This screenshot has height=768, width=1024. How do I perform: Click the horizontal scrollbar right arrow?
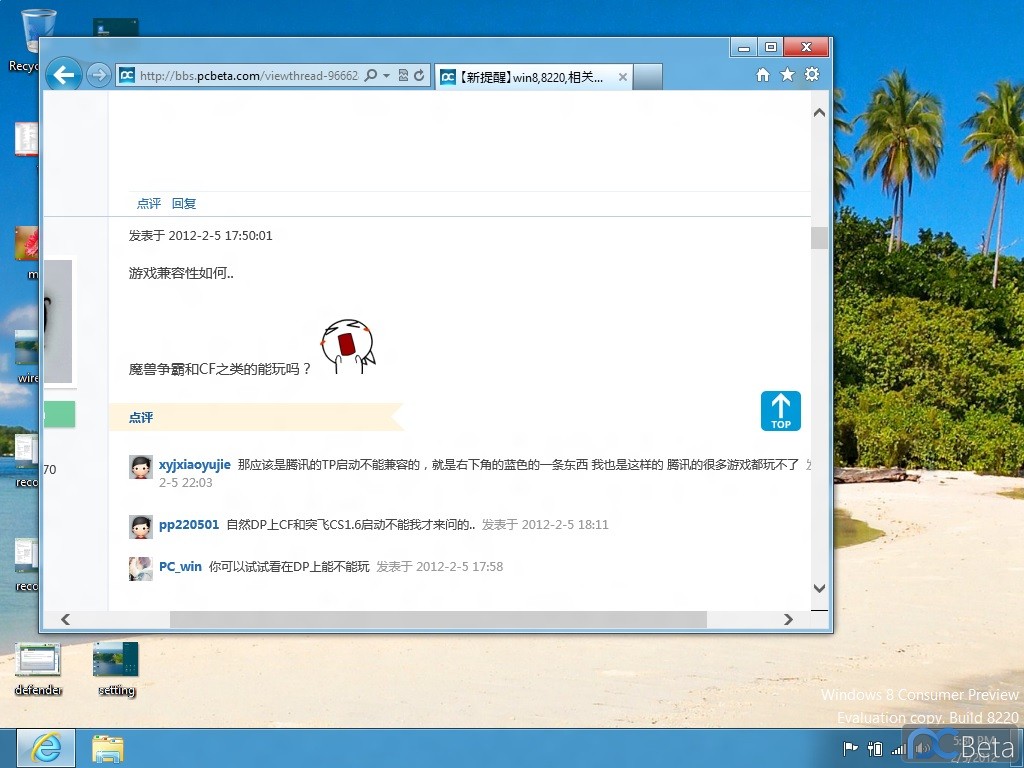click(x=788, y=620)
